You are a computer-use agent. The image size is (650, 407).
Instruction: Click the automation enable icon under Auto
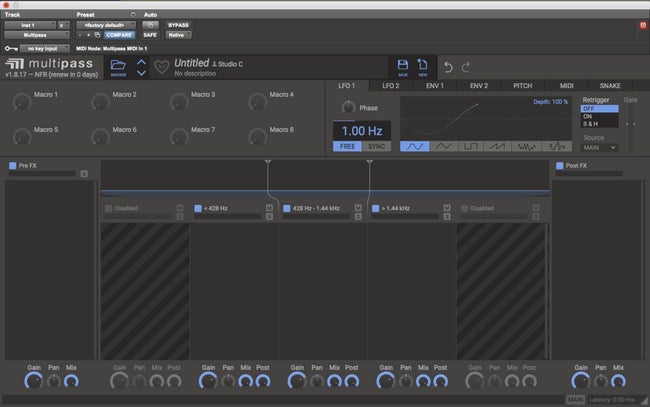(150, 25)
